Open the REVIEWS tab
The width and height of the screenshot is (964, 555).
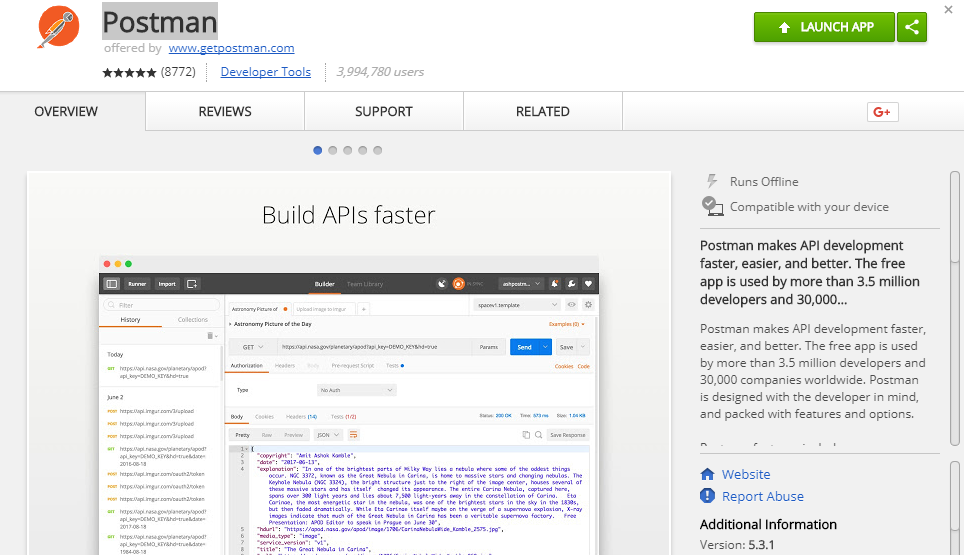[225, 111]
